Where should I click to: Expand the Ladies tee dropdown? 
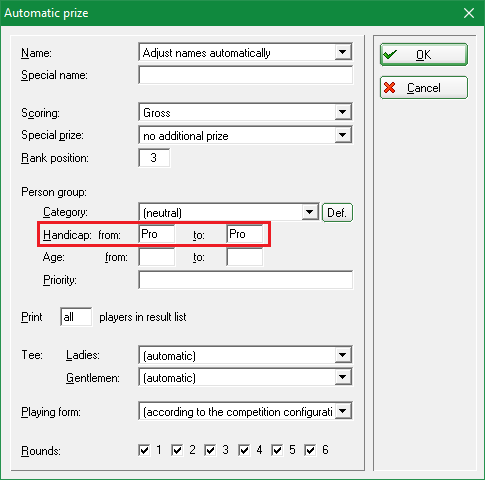(x=342, y=355)
